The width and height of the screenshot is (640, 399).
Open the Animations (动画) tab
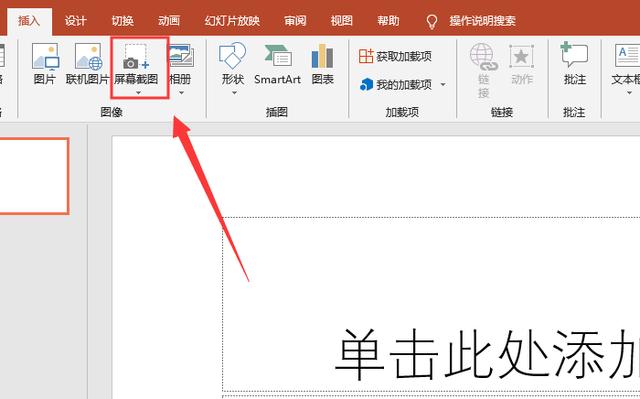pyautogui.click(x=169, y=21)
